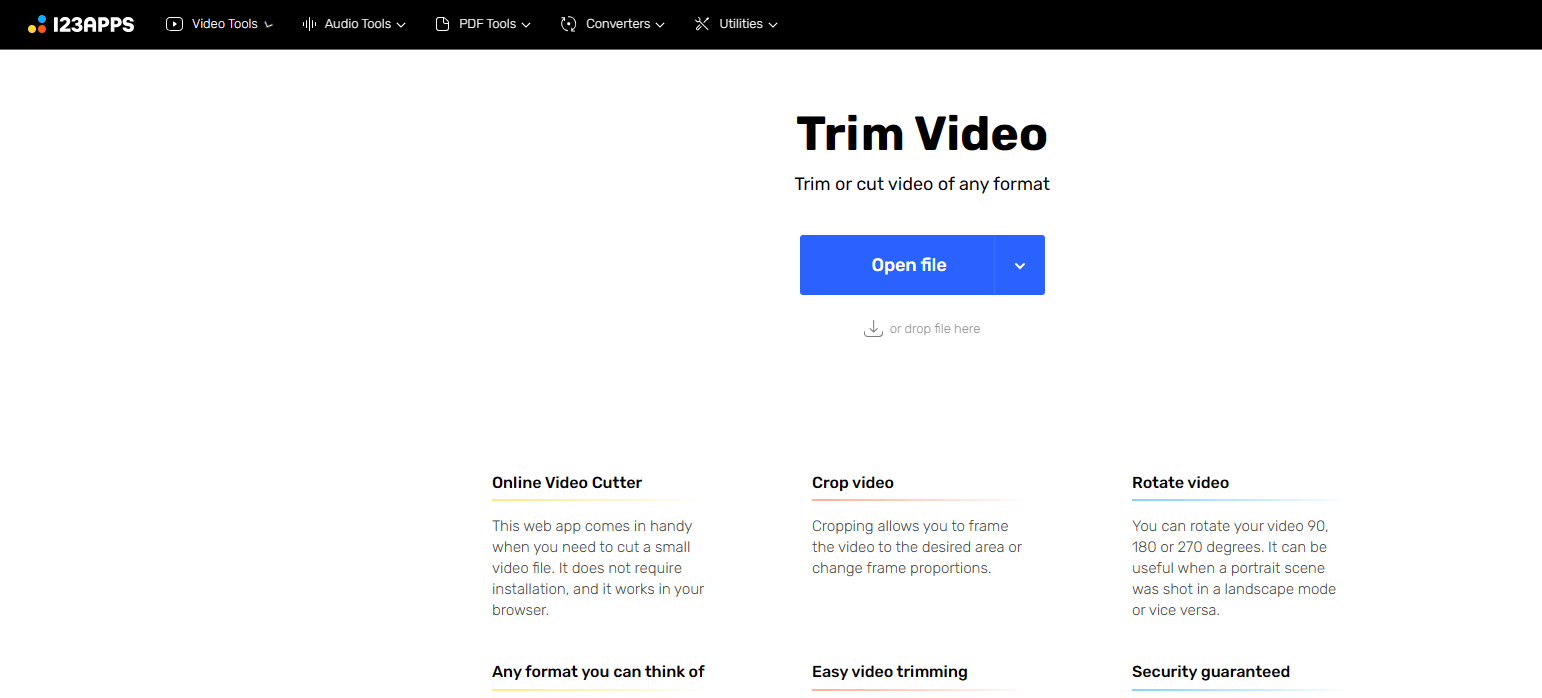Click the Converters circular arrows icon
This screenshot has width=1542, height=698.
coord(569,24)
